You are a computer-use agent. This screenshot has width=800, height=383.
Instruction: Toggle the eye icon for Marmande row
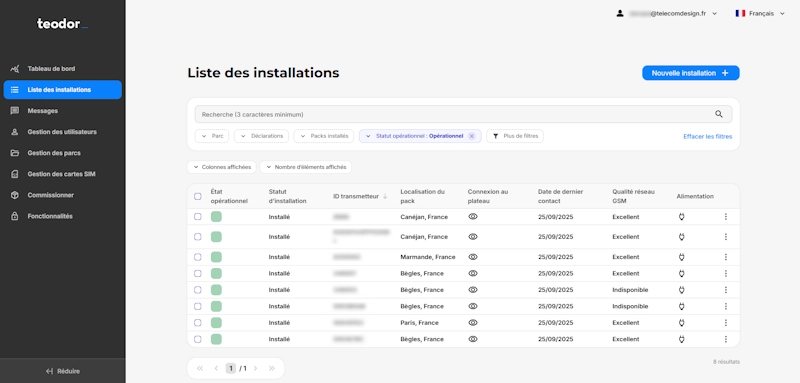click(x=473, y=257)
